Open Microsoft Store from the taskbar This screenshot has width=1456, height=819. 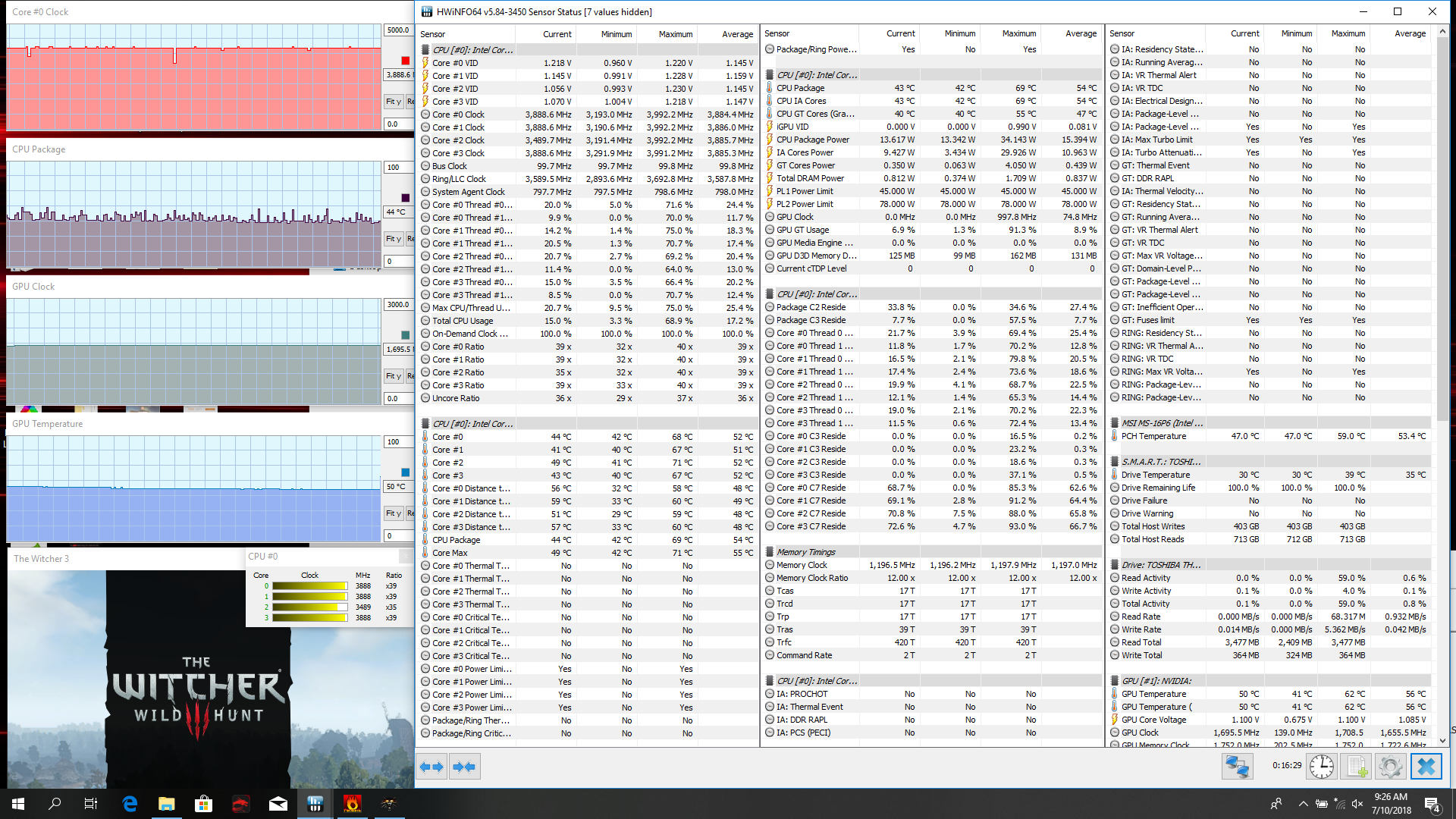coord(203,804)
